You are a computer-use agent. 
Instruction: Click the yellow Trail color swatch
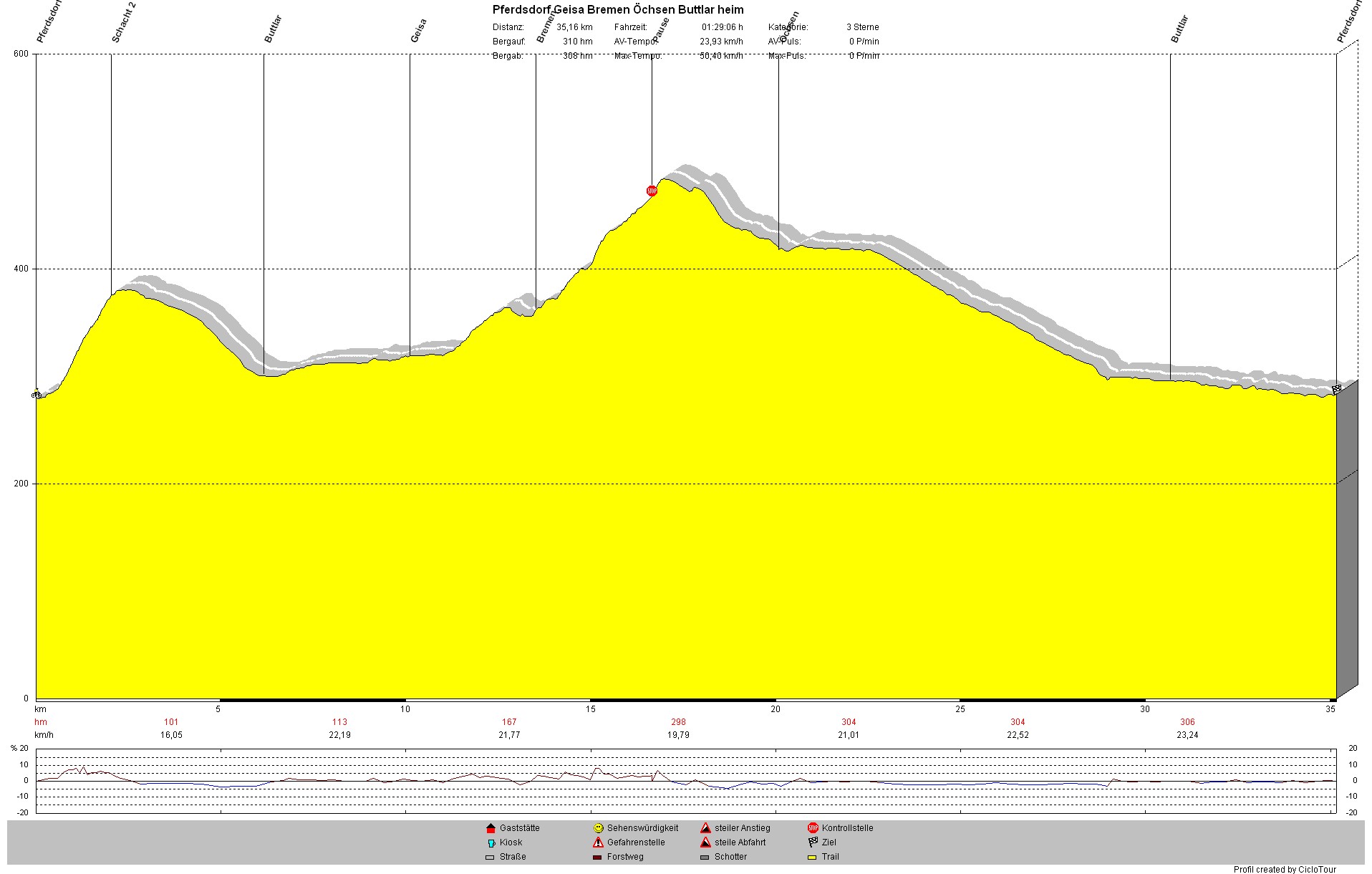813,857
